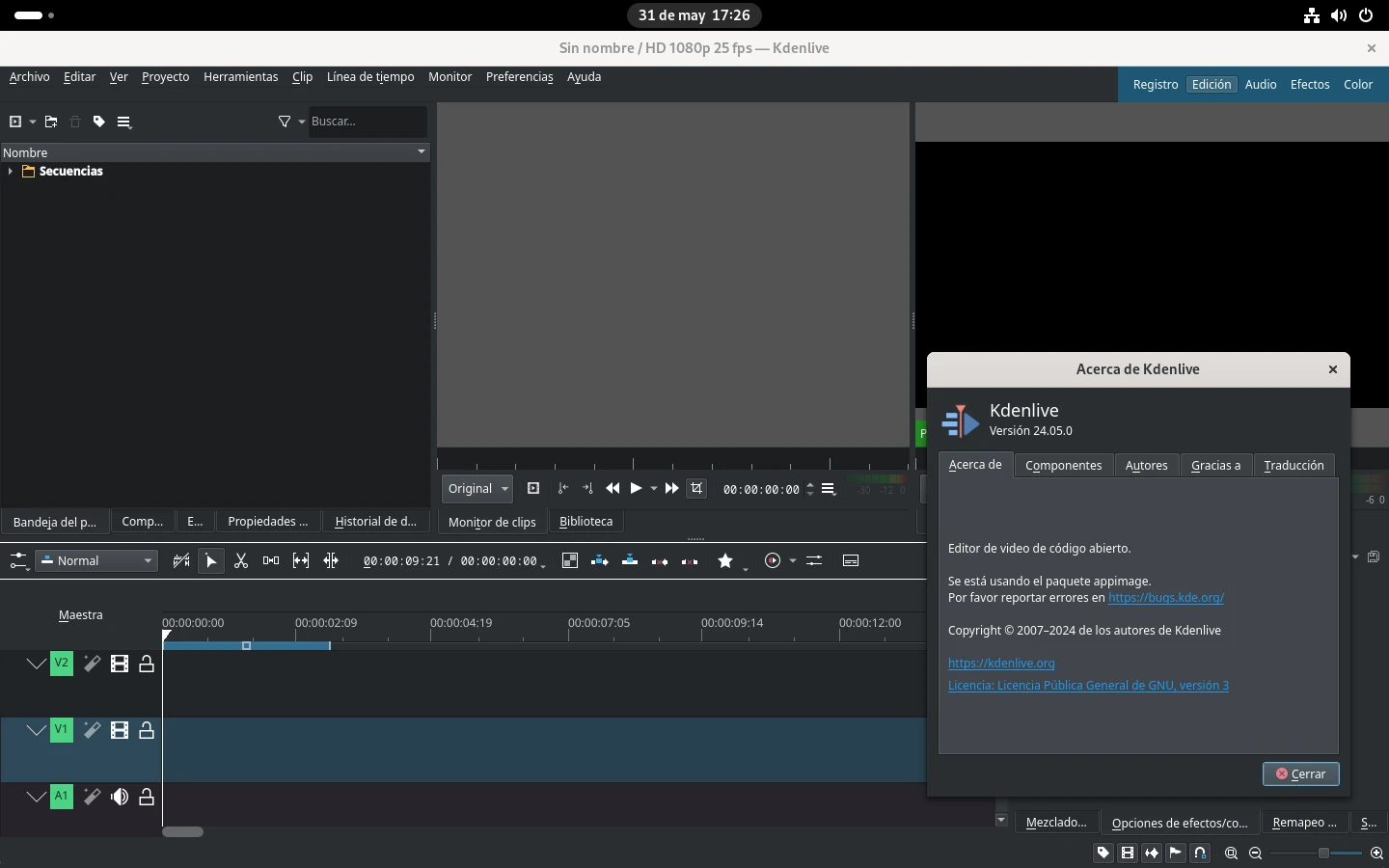The width and height of the screenshot is (1389, 868).
Task: Toggle lock on track V2
Action: [147, 664]
